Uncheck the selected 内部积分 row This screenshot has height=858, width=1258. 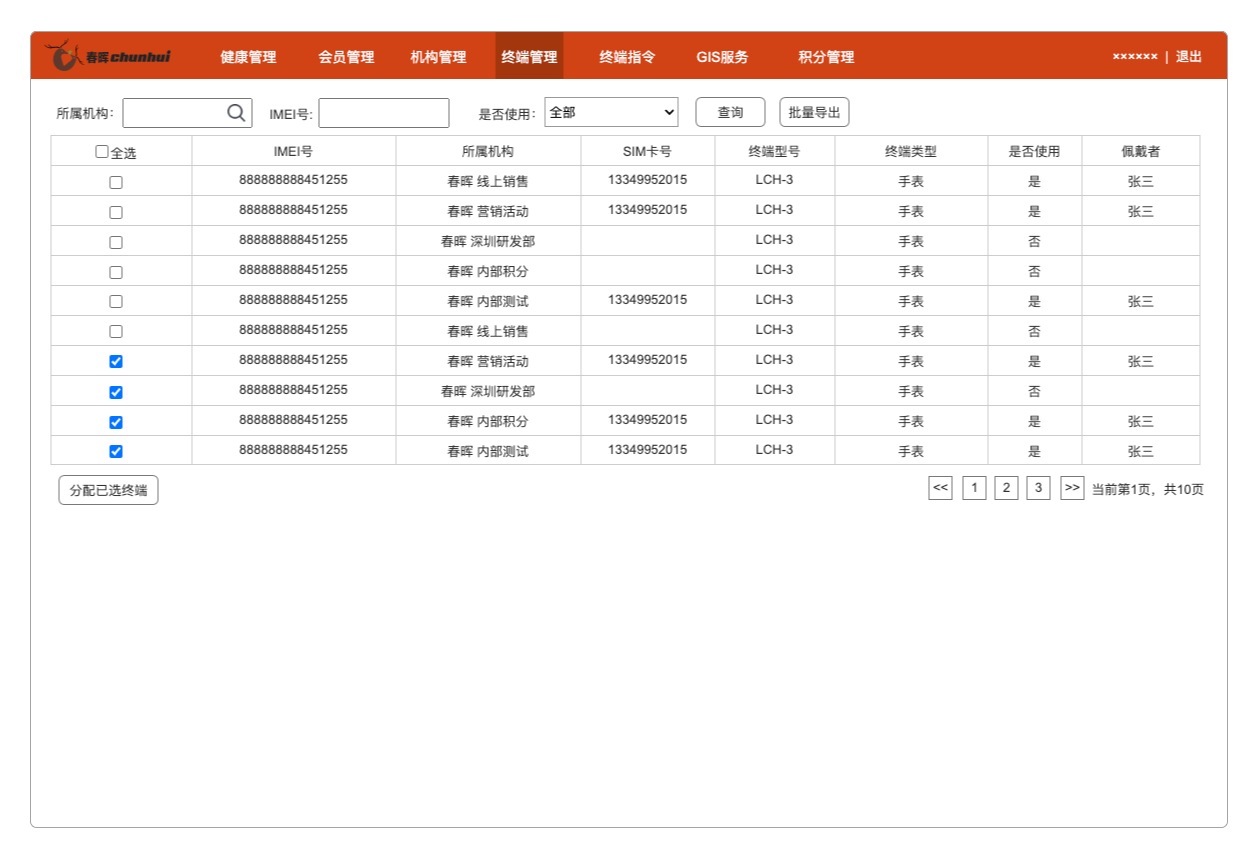[116, 421]
